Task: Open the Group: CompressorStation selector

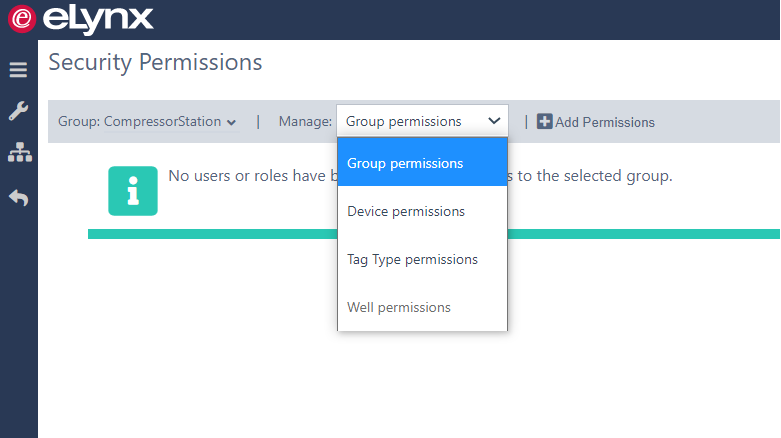Action: tap(147, 122)
